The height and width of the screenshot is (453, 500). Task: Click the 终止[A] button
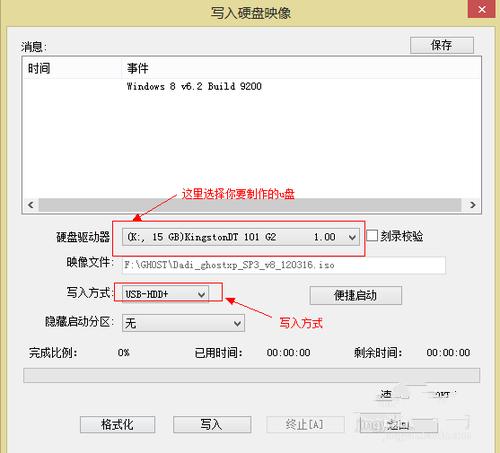(x=305, y=425)
